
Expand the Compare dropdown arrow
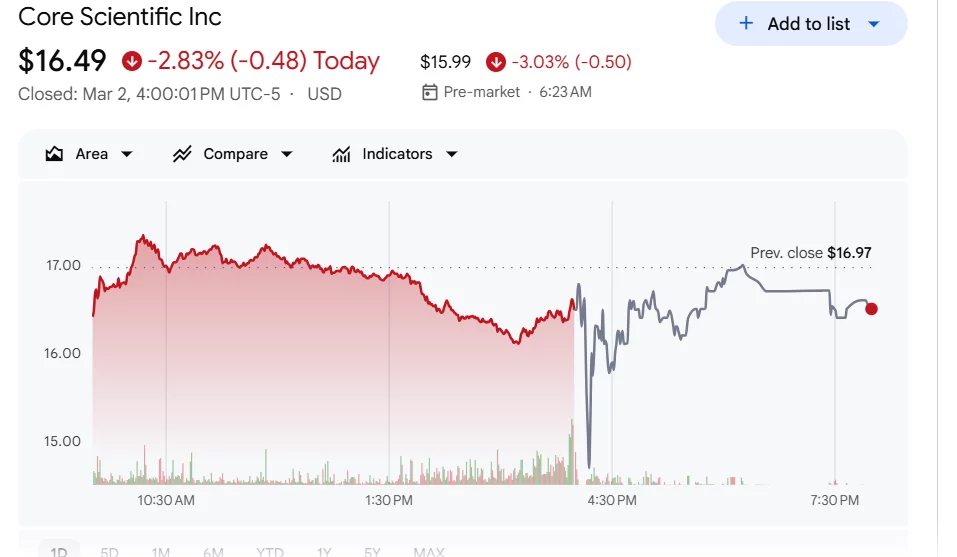point(287,154)
